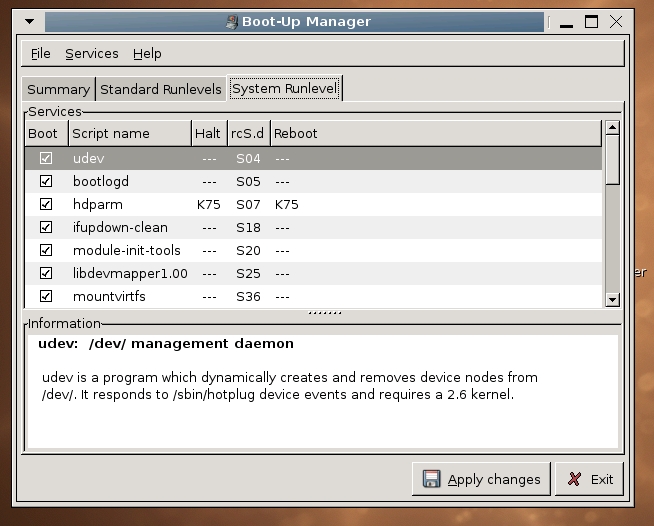Image resolution: width=654 pixels, height=526 pixels.
Task: Sort by Script name column header
Action: [x=128, y=133]
